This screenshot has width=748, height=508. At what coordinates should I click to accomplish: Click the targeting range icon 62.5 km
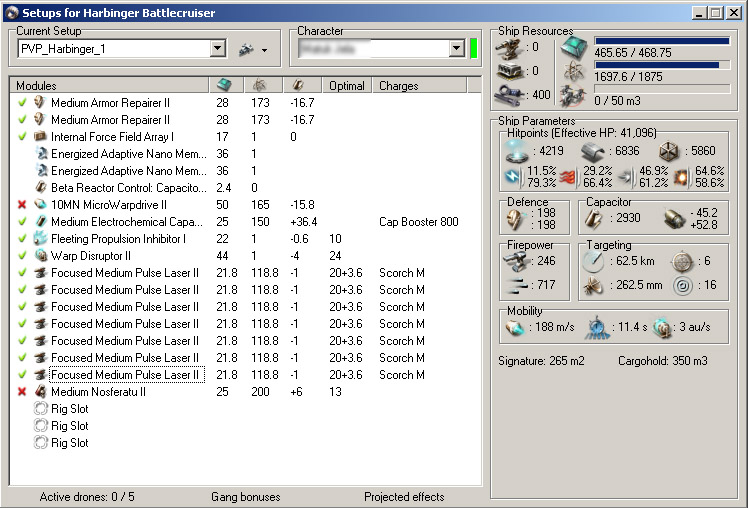(x=593, y=261)
